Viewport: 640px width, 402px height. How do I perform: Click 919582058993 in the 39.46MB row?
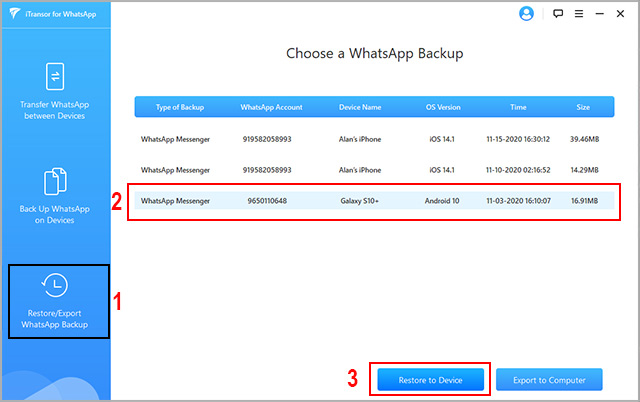tap(267, 139)
